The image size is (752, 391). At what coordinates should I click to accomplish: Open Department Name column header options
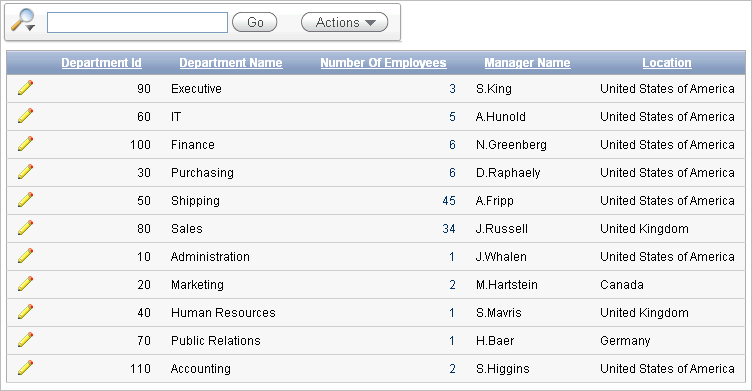click(231, 63)
